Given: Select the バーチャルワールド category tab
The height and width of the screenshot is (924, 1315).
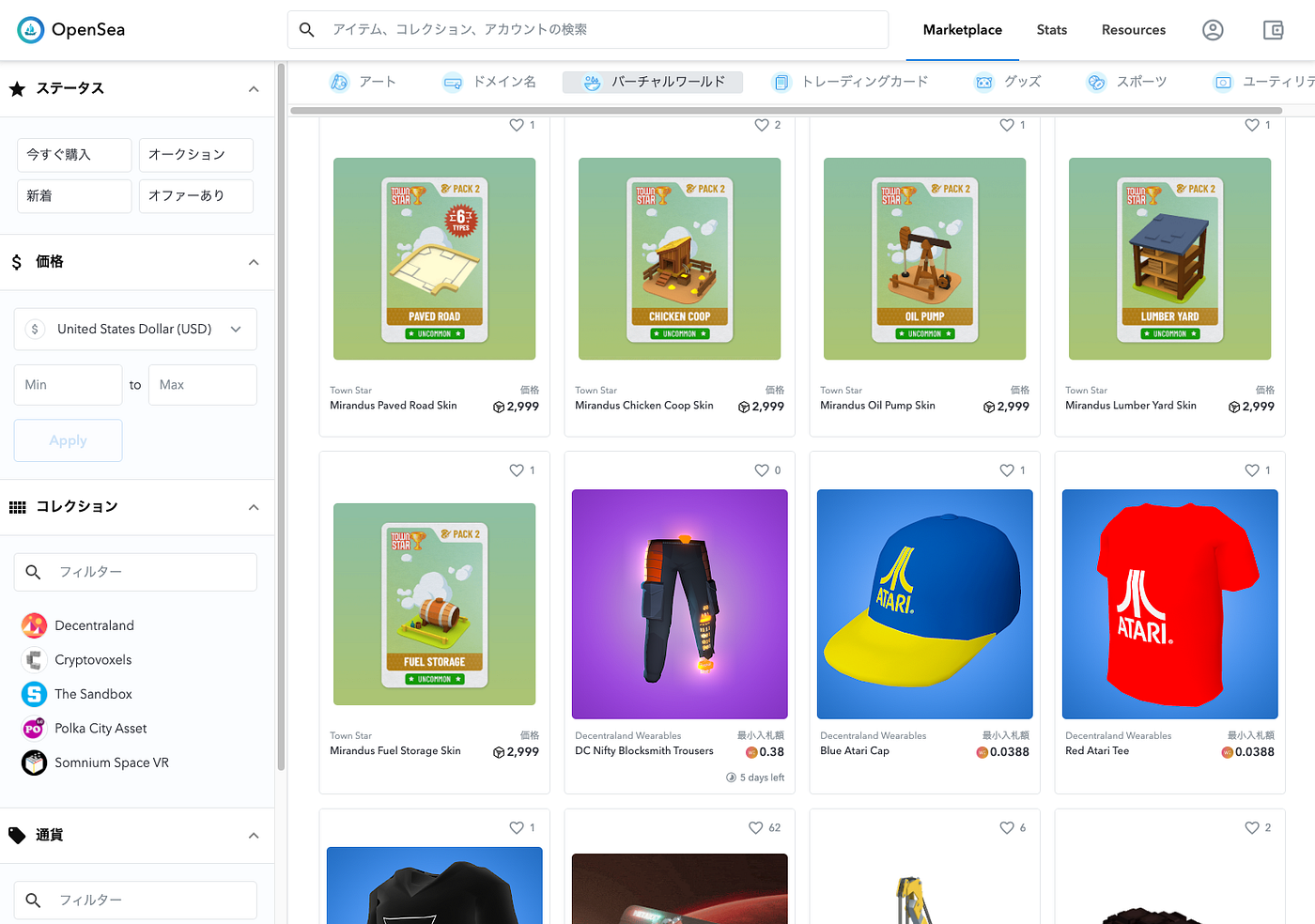Looking at the screenshot, I should click(x=653, y=83).
